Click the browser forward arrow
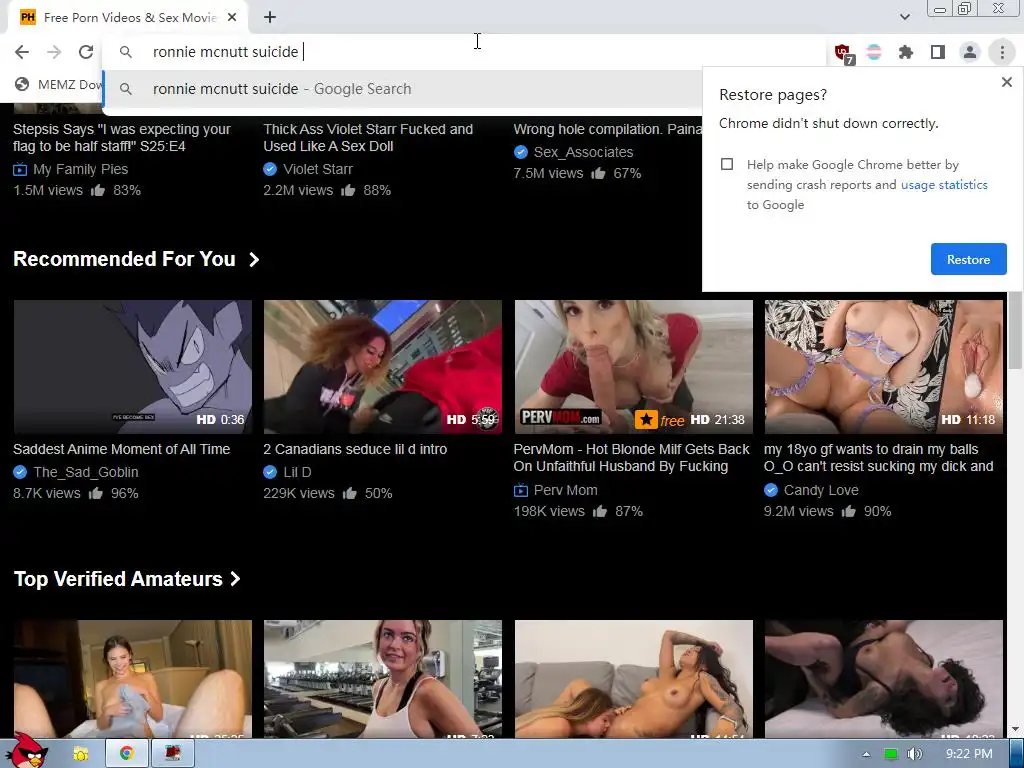1024x768 pixels. click(54, 52)
